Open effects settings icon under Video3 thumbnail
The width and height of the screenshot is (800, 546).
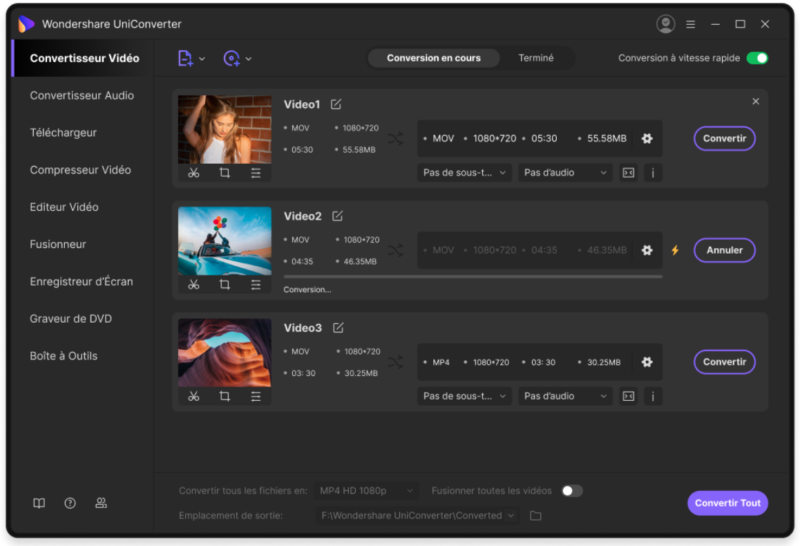pyautogui.click(x=256, y=397)
